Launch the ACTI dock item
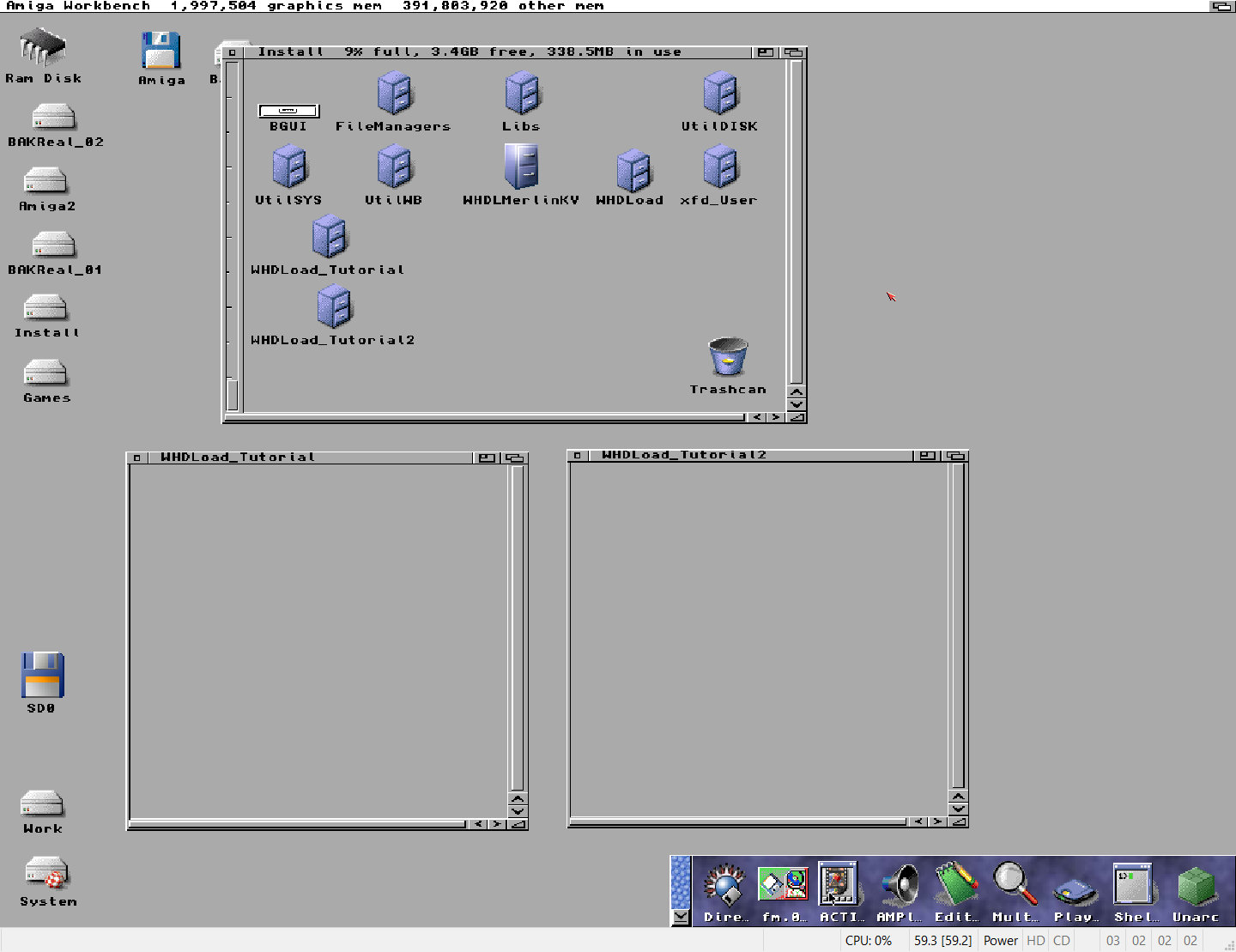This screenshot has height=952, width=1236. (x=839, y=884)
